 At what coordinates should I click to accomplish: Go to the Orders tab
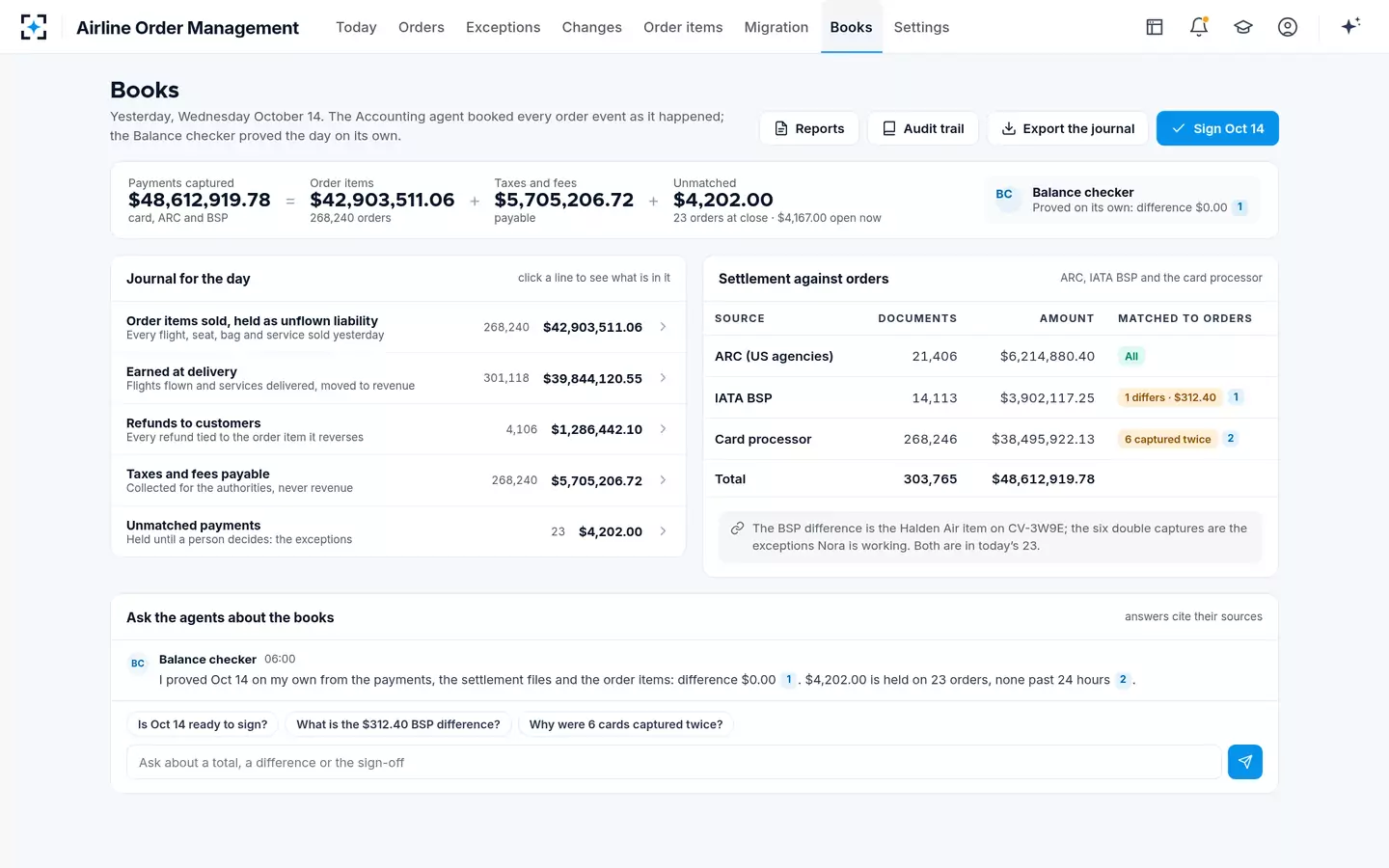coord(422,27)
